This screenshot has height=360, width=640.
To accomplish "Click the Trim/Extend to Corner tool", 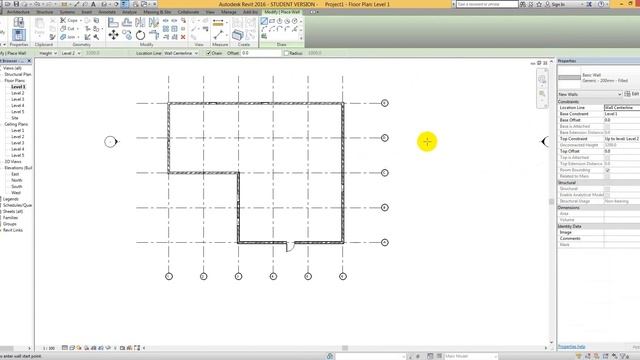I will click(x=153, y=35).
